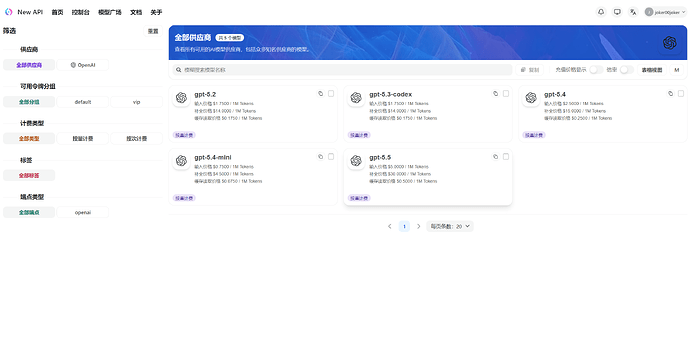Open the notifications bell
Screen dimensions: 690x363
[601, 12]
